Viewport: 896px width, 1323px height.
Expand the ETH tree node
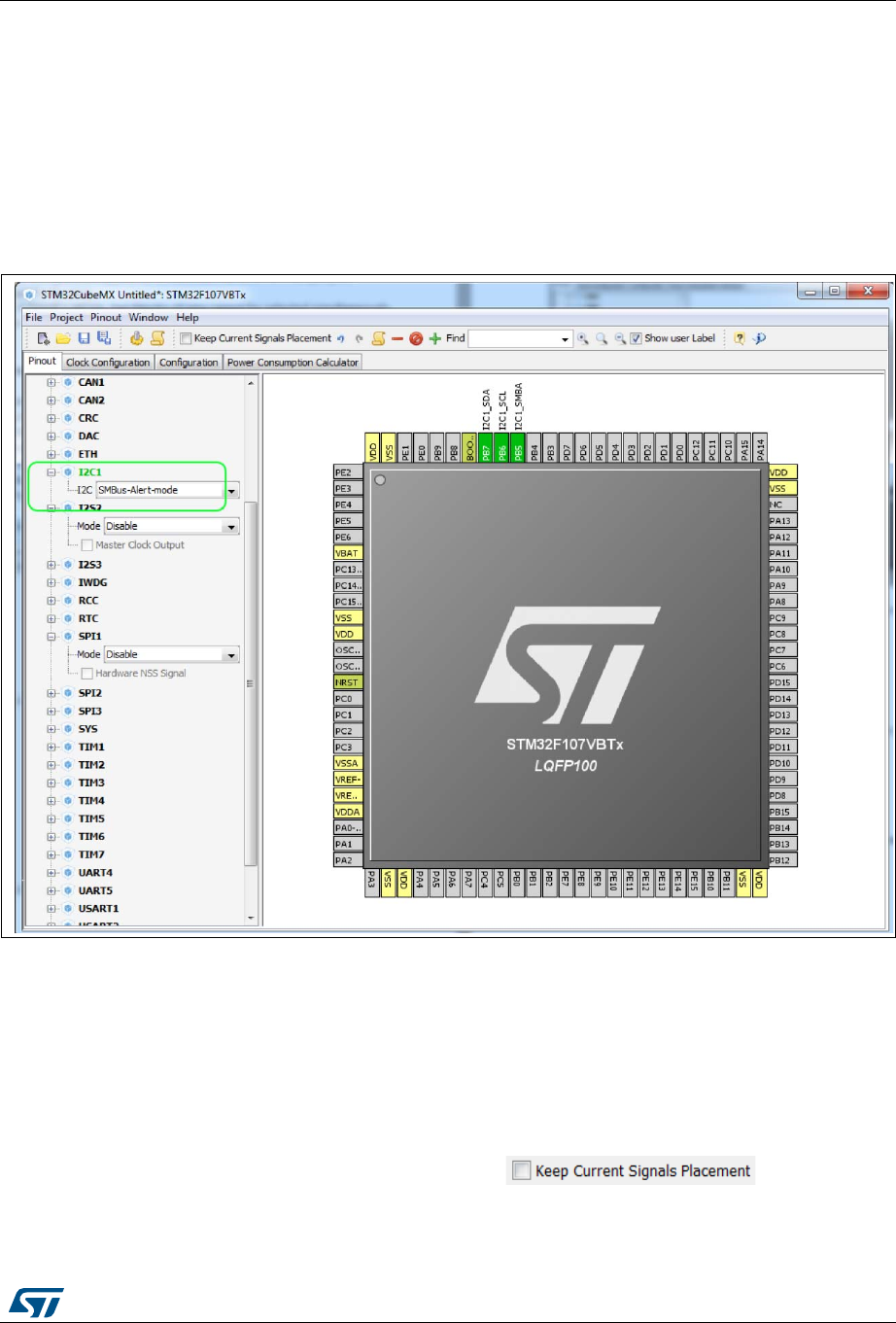click(x=52, y=454)
